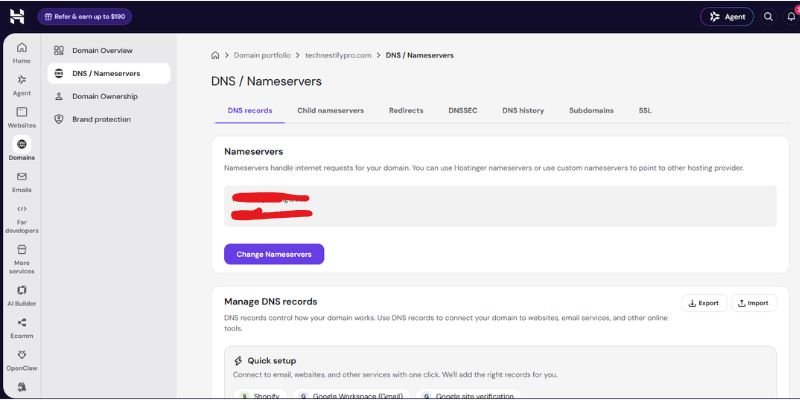Switch to the DNSSEC tab
This screenshot has height=400, width=800.
[463, 110]
